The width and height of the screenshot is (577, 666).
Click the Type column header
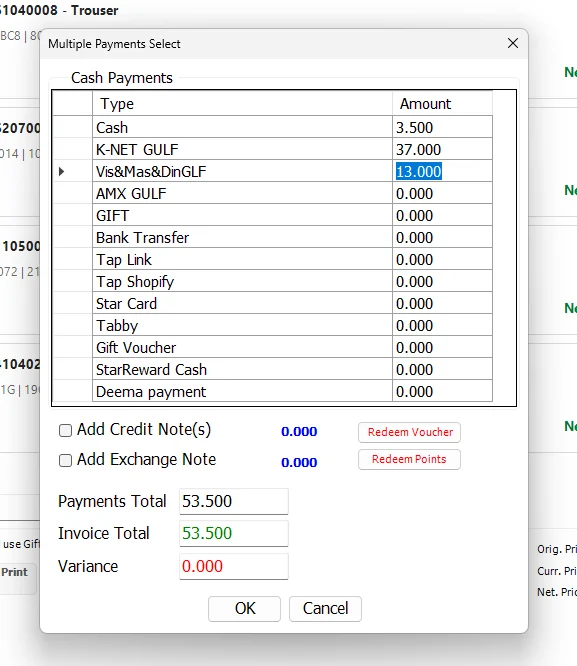242,103
